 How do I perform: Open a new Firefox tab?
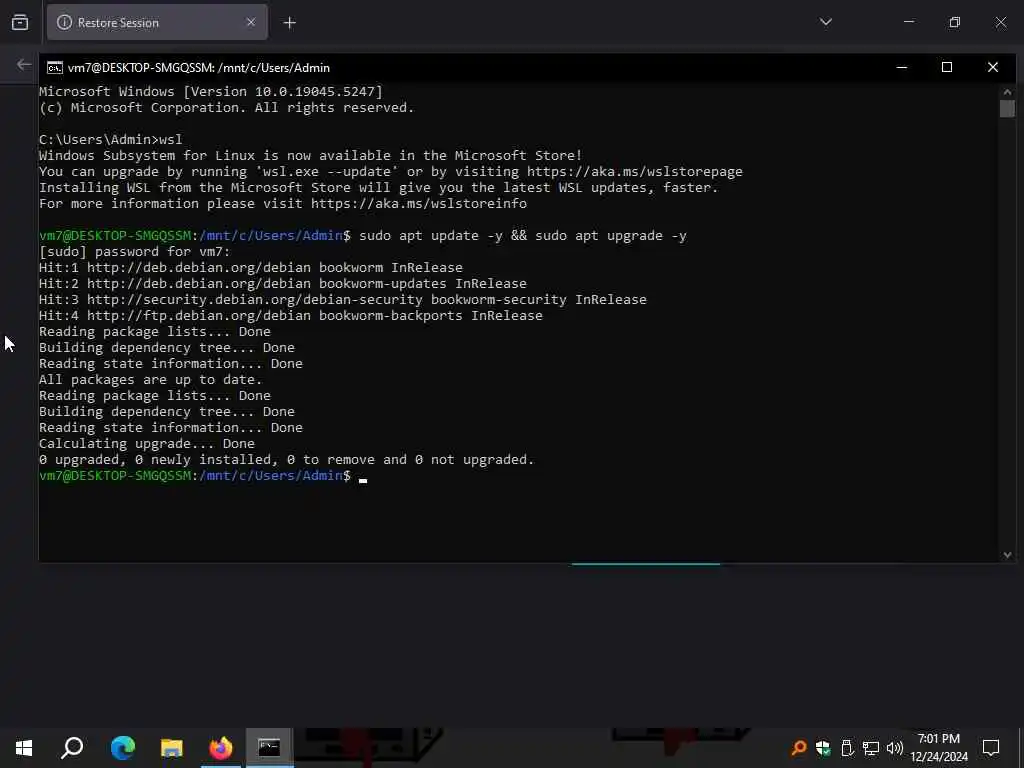click(x=289, y=23)
